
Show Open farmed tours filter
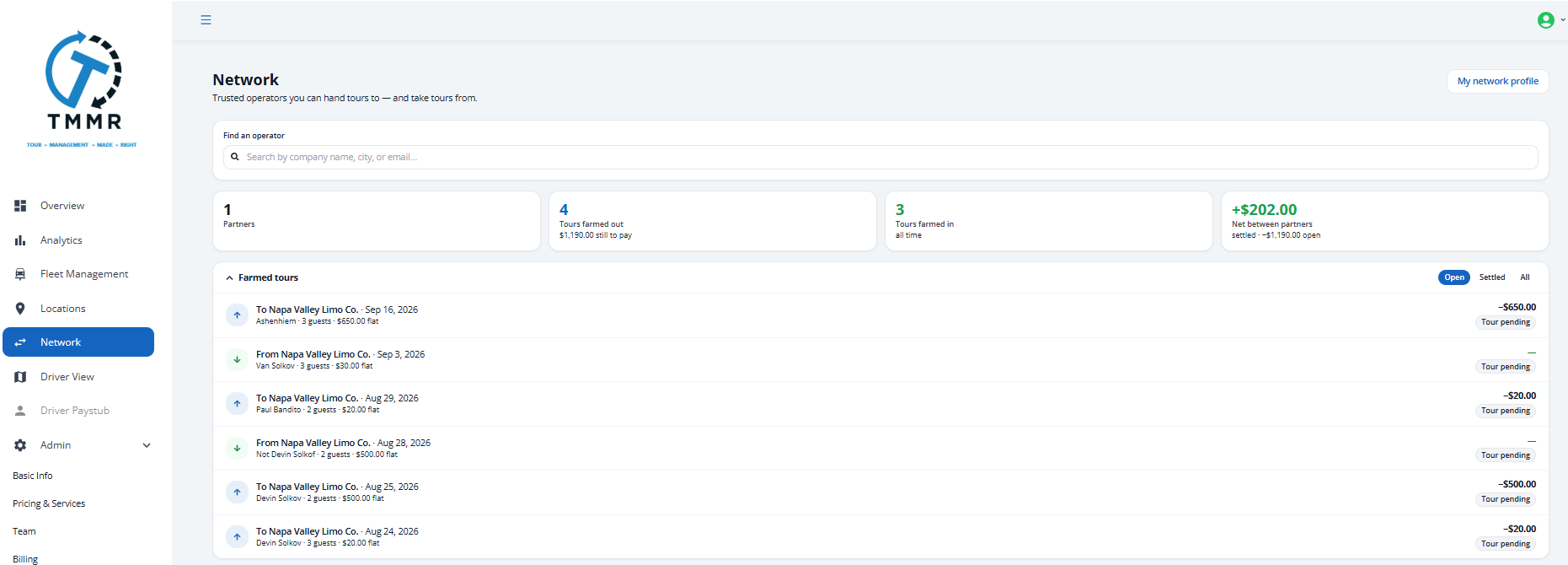(1453, 277)
